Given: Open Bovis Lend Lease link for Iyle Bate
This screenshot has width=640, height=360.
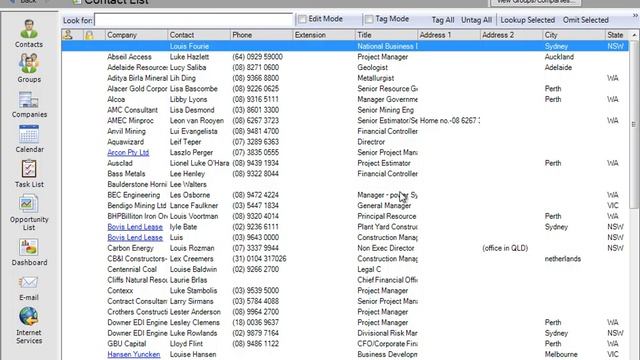Looking at the screenshot, I should pyautogui.click(x=135, y=227).
